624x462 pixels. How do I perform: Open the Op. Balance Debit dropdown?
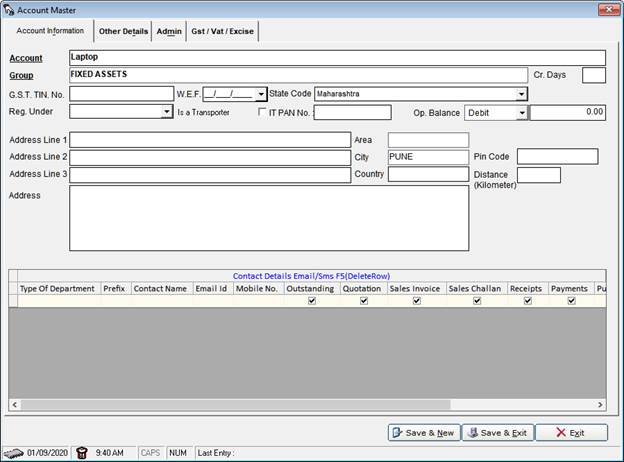(521, 113)
